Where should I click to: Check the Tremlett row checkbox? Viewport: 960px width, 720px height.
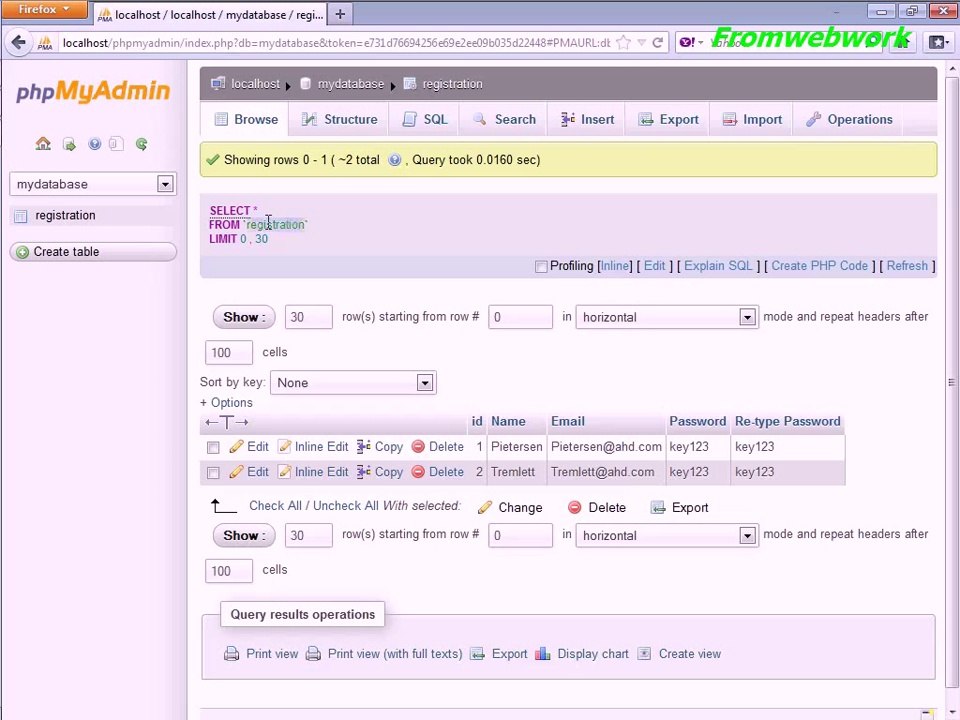(x=213, y=473)
